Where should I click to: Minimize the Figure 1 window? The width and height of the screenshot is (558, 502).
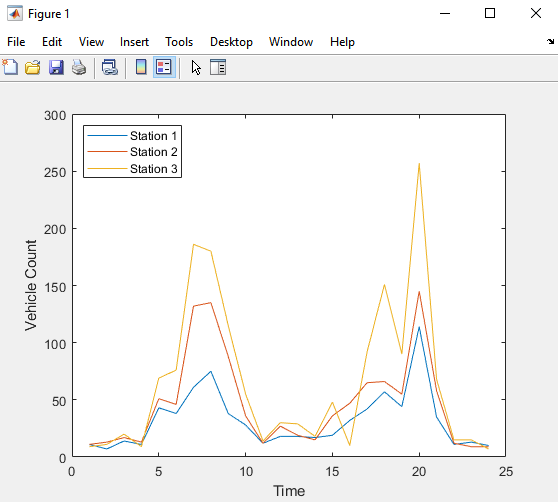[x=445, y=14]
